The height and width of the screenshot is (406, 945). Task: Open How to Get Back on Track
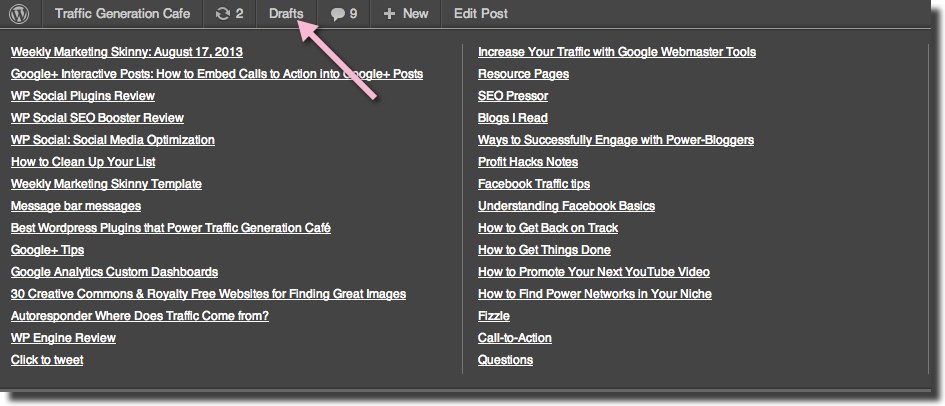pyautogui.click(x=548, y=228)
